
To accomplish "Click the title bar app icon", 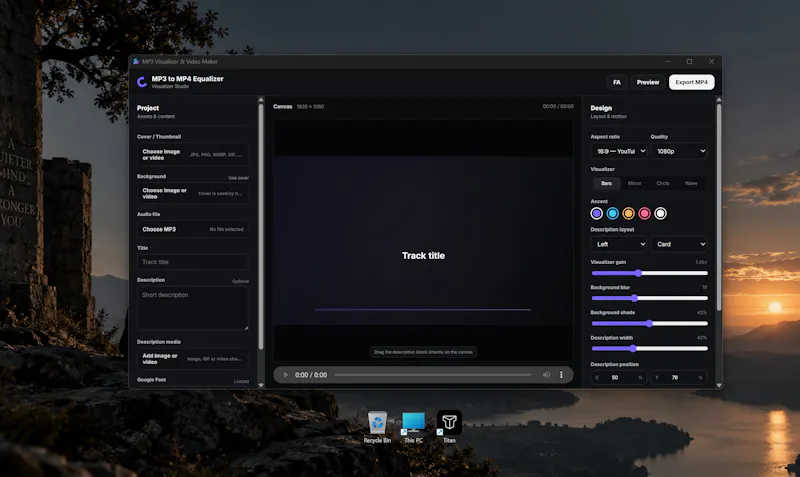I will [136, 61].
